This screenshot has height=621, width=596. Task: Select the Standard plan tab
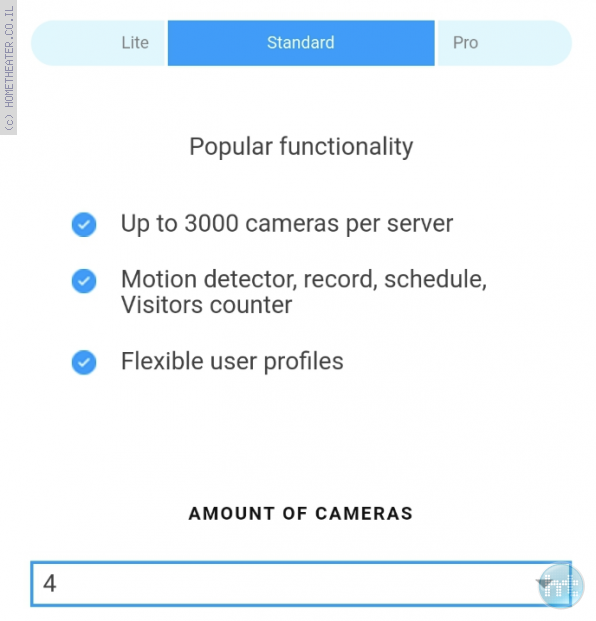pos(301,43)
